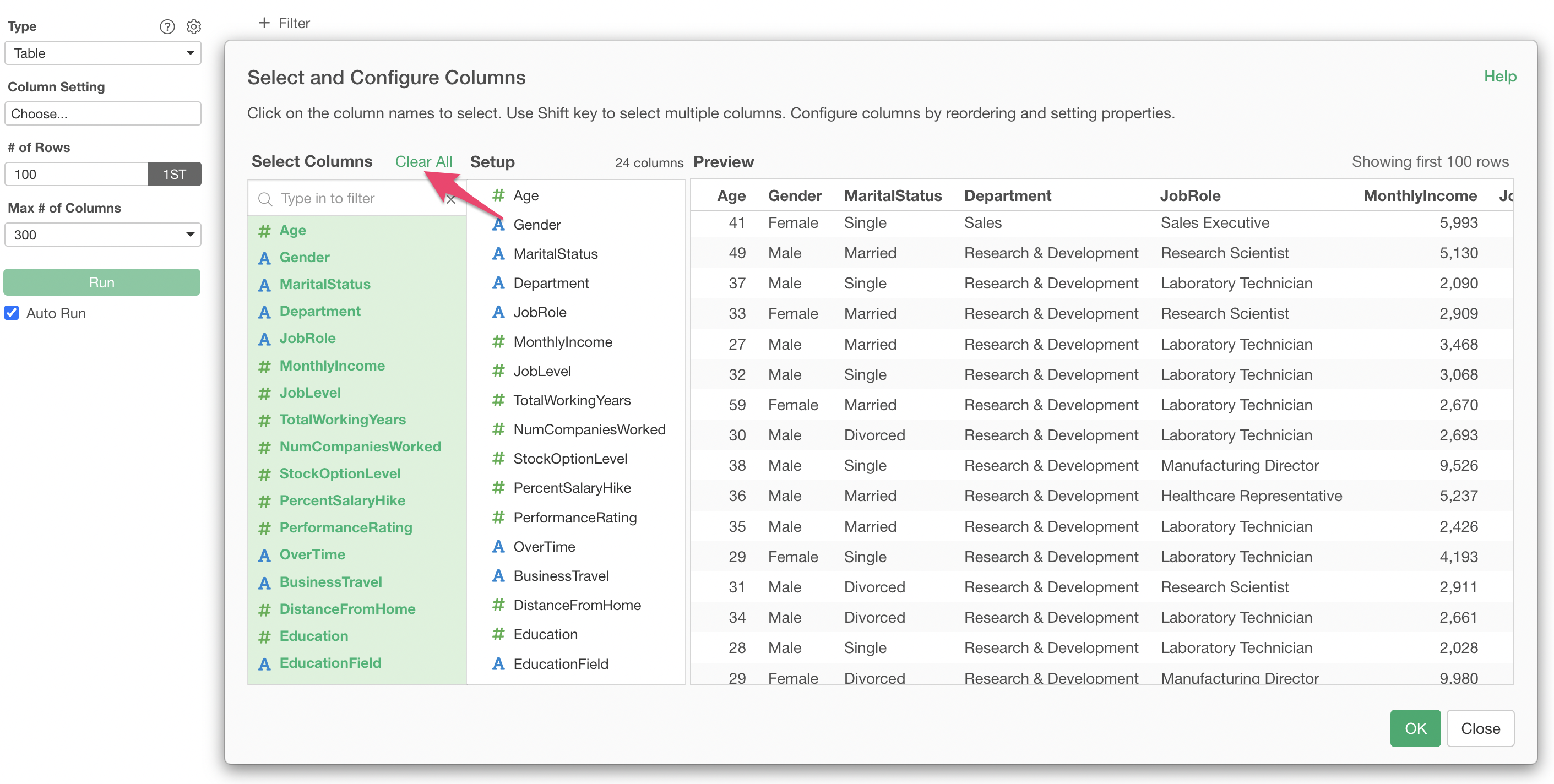The height and width of the screenshot is (784, 1554).
Task: Select StockOptionLevel in the Setup list
Action: pyautogui.click(x=569, y=458)
